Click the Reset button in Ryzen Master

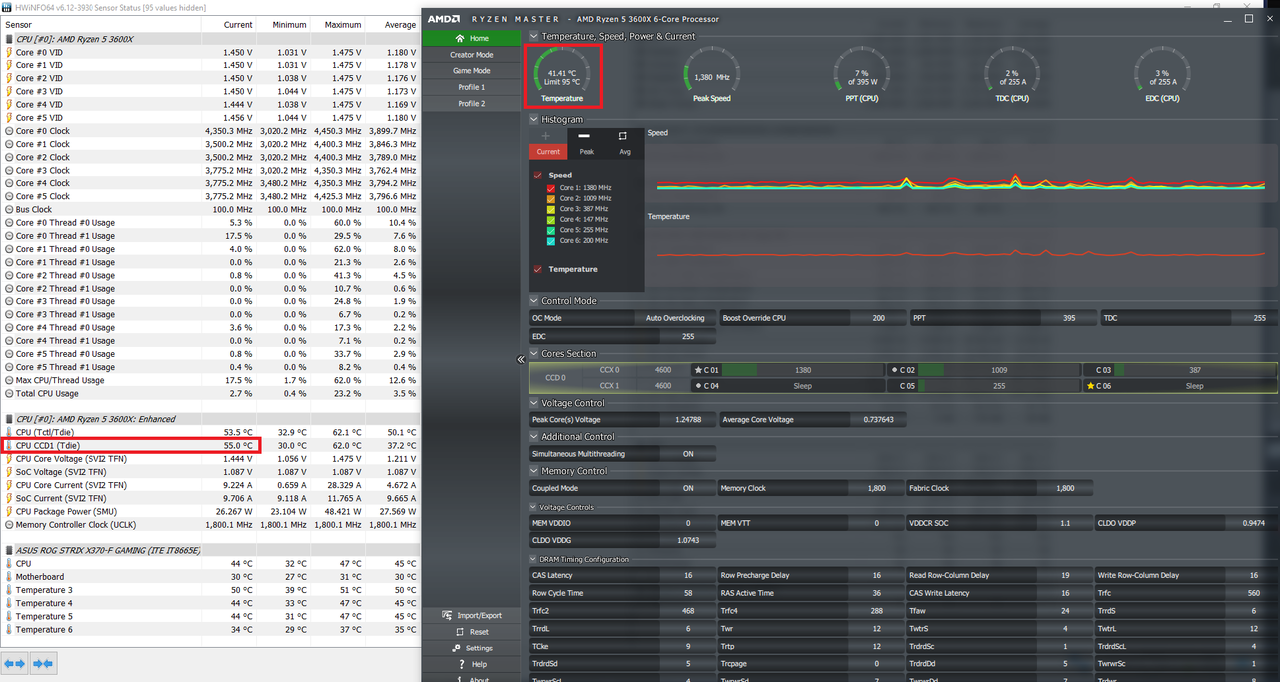[471, 632]
